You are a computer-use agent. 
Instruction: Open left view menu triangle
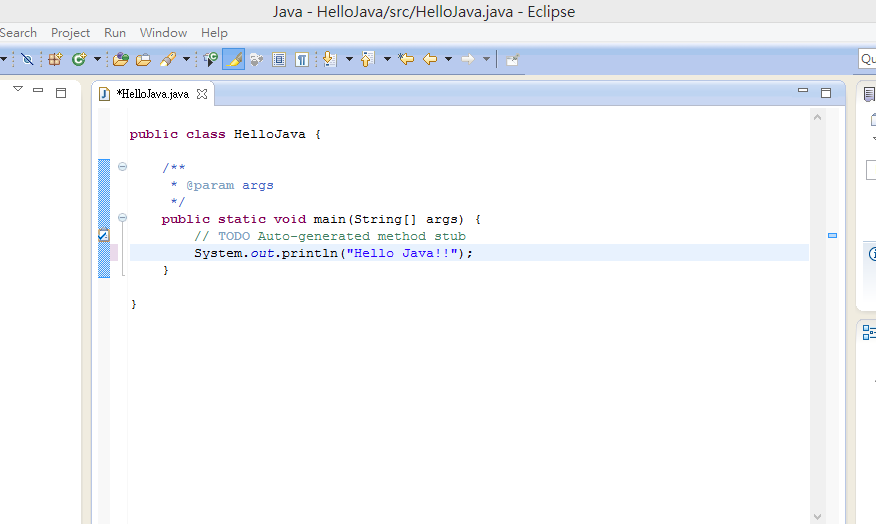click(x=18, y=89)
